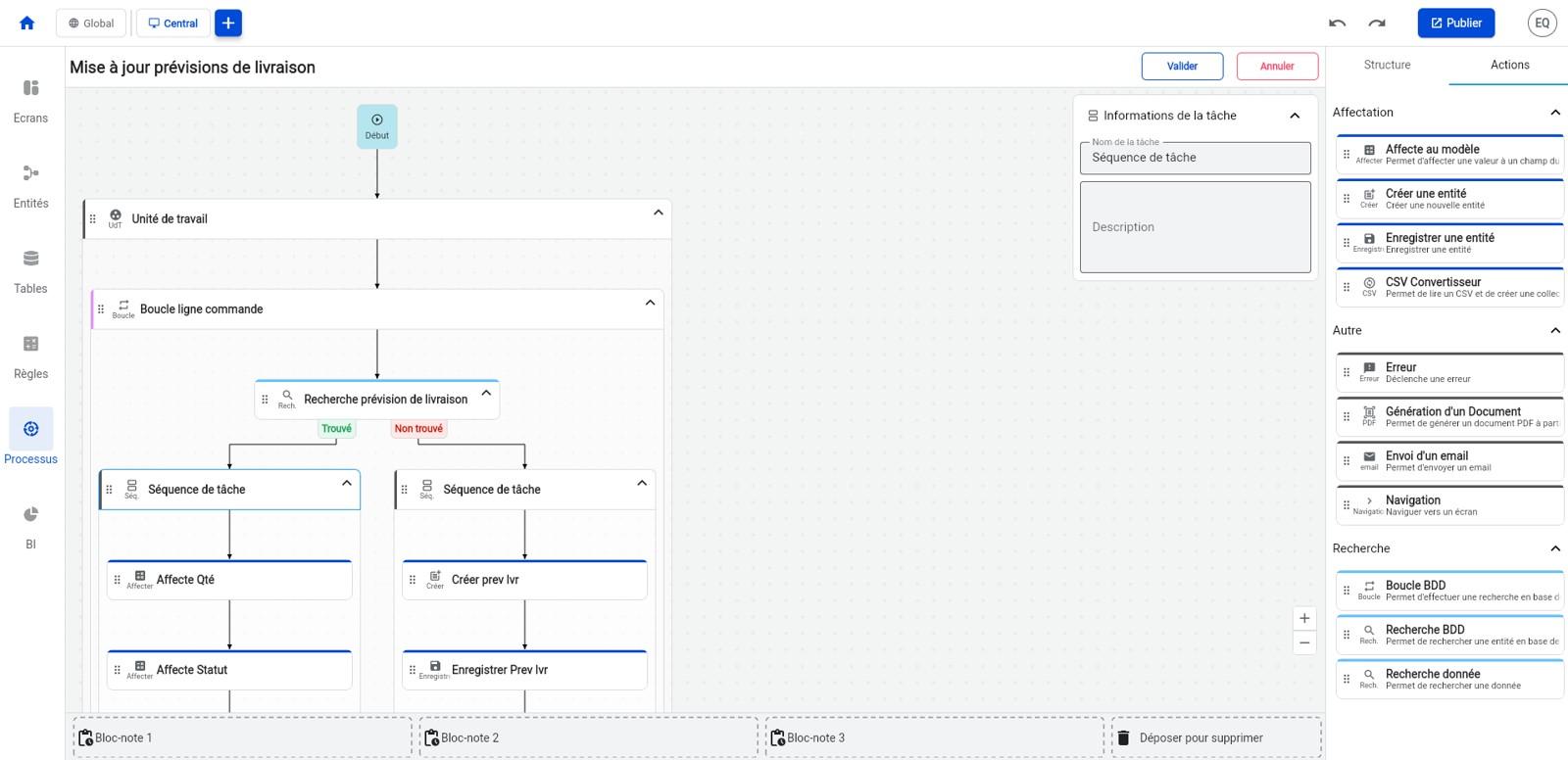1568x760 pixels.
Task: Click the Valider button
Action: 1182,66
